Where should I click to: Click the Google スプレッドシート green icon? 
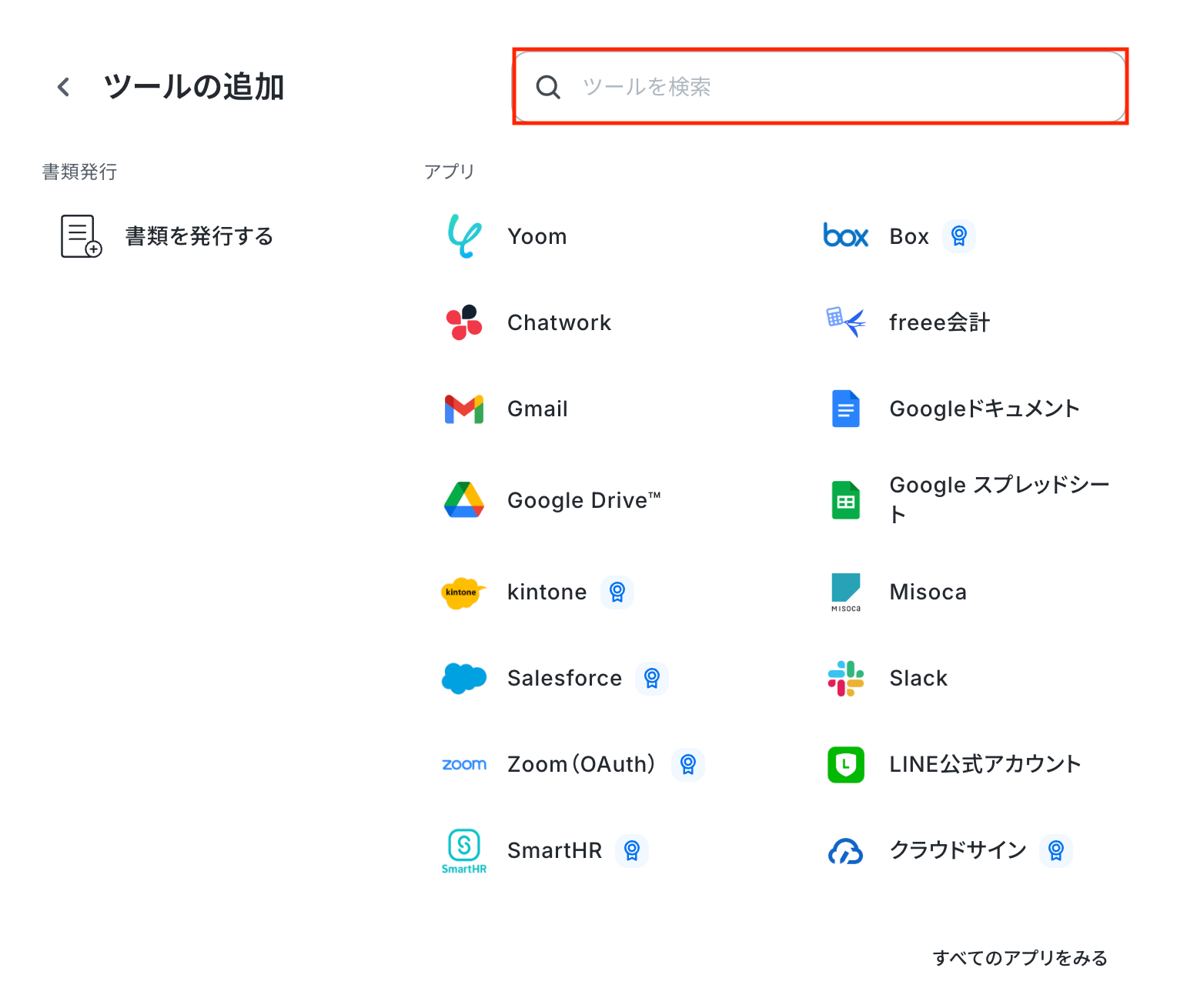click(x=846, y=500)
